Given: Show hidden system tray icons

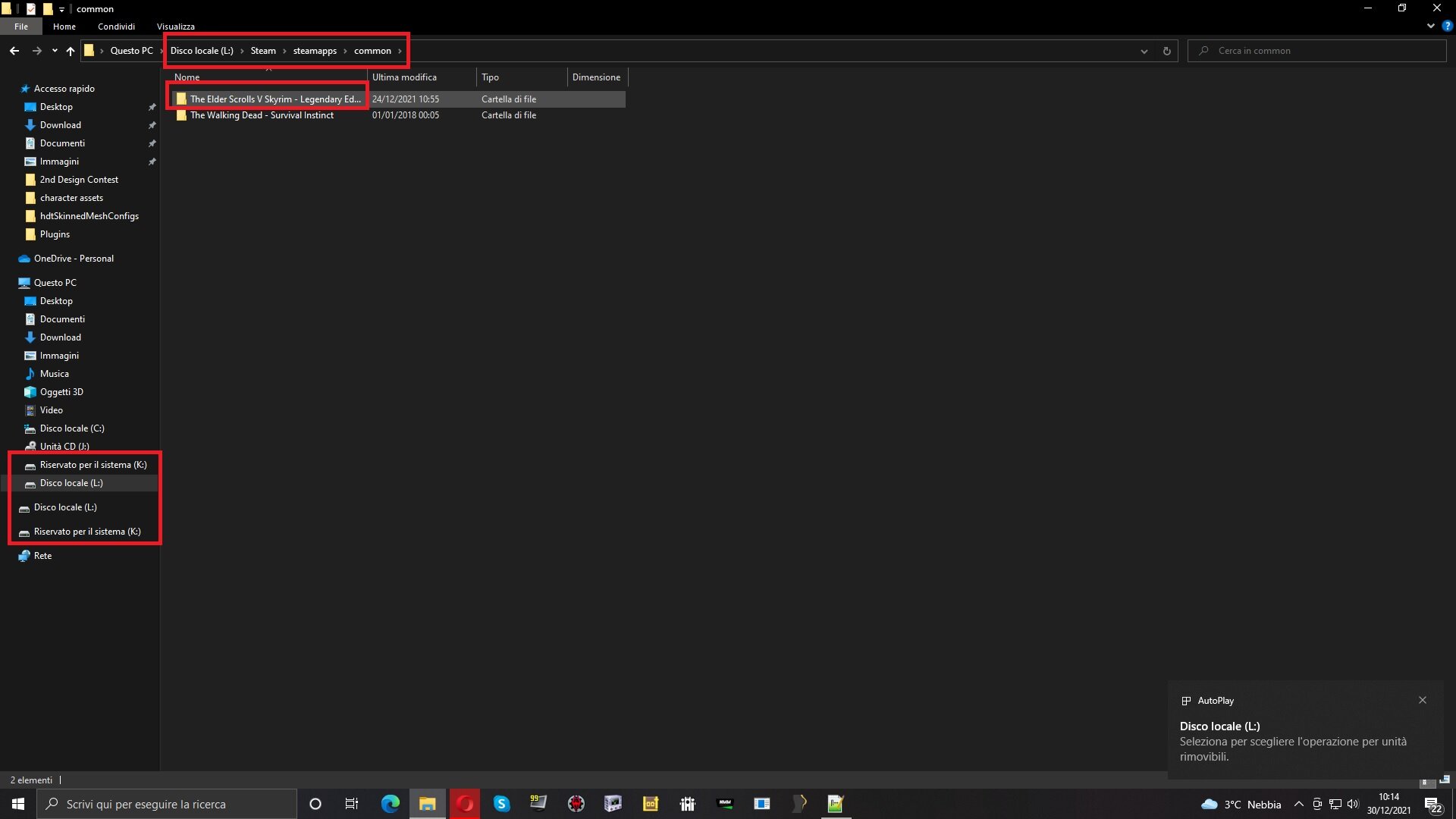Looking at the screenshot, I should [x=1298, y=804].
